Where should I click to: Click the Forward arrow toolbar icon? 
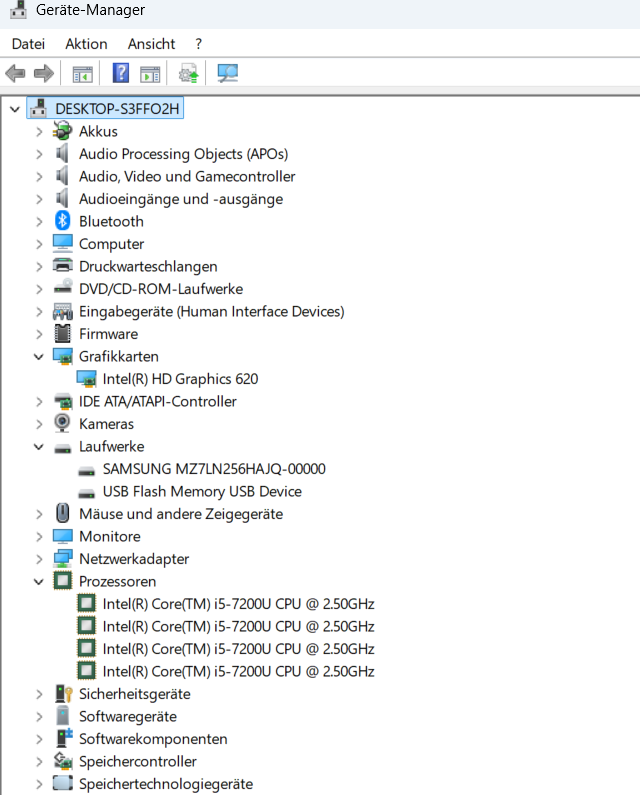click(44, 74)
